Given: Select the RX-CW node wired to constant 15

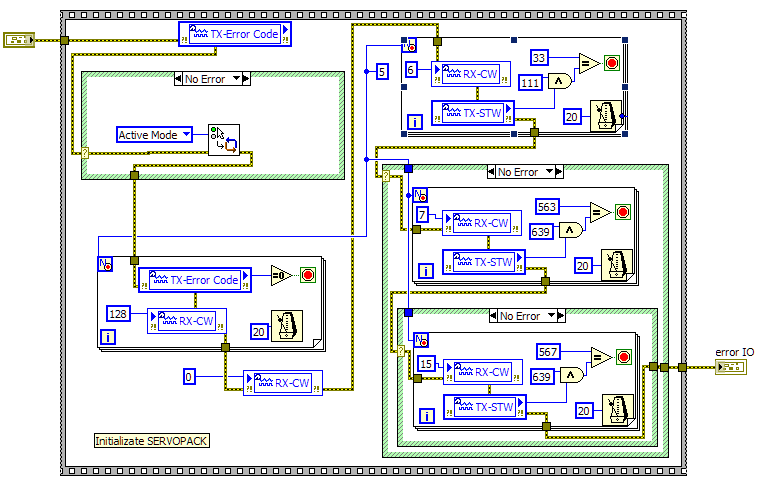Looking at the screenshot, I should (483, 372).
